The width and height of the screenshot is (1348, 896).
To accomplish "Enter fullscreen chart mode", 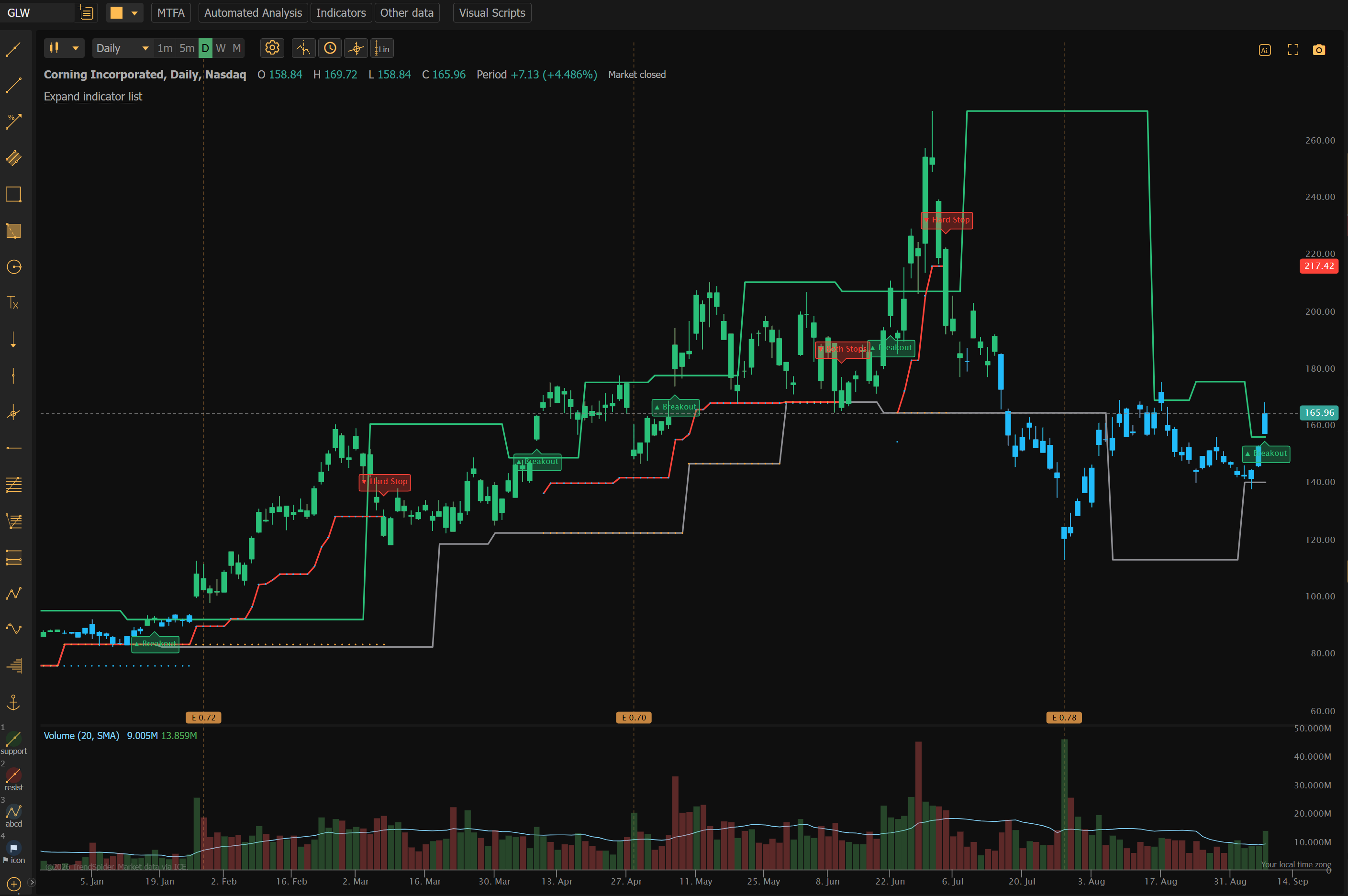I will [1292, 50].
